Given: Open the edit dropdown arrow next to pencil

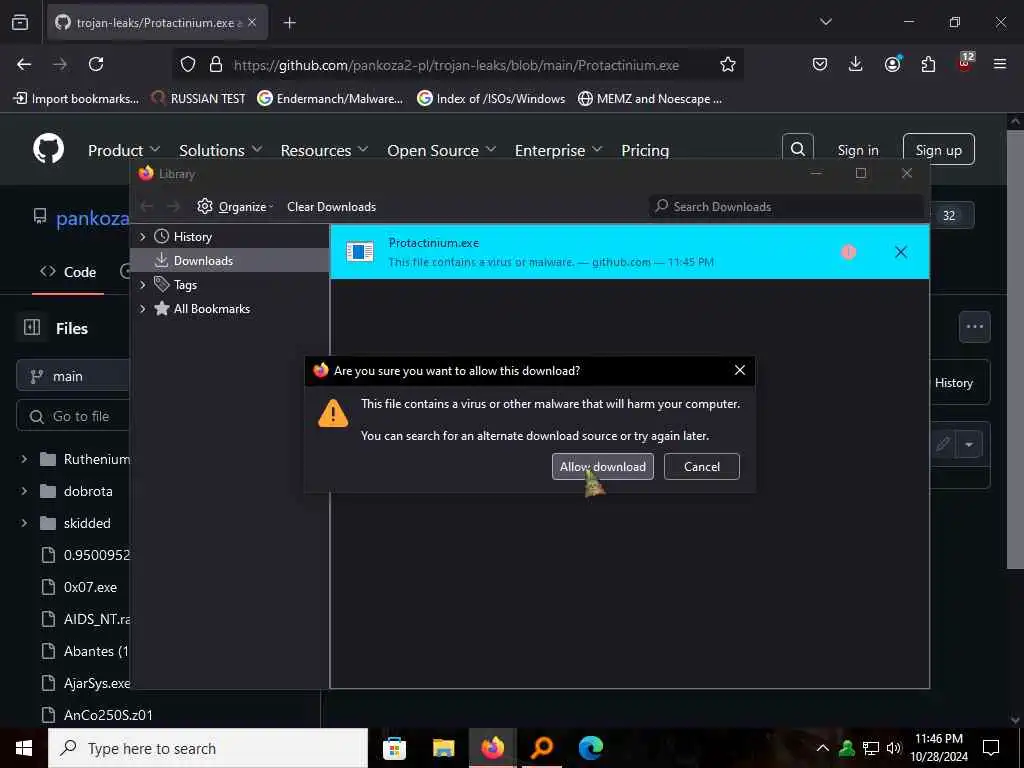Looking at the screenshot, I should 969,445.
